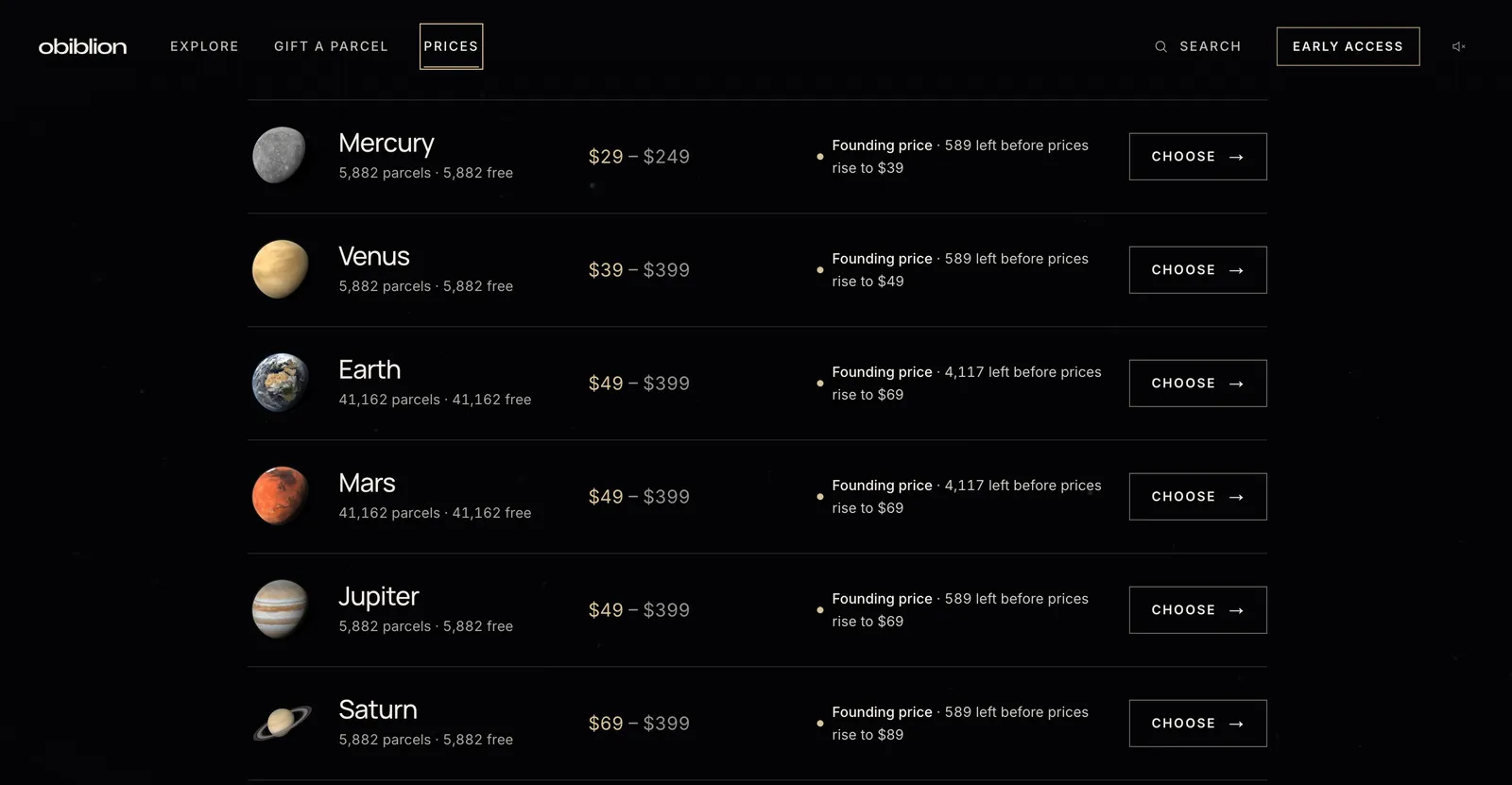
Task: Click the Venus planet name
Action: click(374, 256)
